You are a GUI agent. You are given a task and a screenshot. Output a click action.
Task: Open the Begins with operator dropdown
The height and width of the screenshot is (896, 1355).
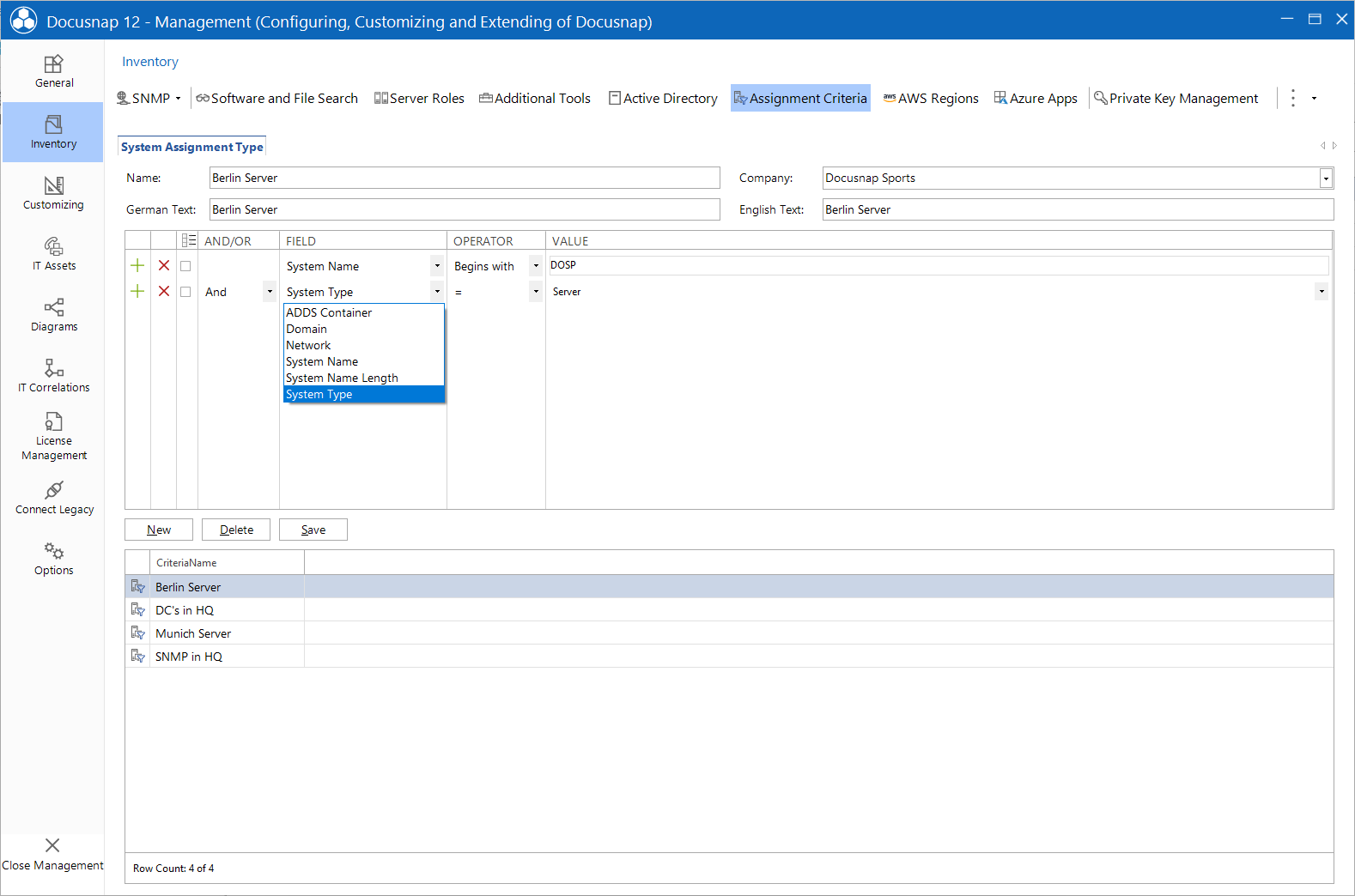(536, 266)
